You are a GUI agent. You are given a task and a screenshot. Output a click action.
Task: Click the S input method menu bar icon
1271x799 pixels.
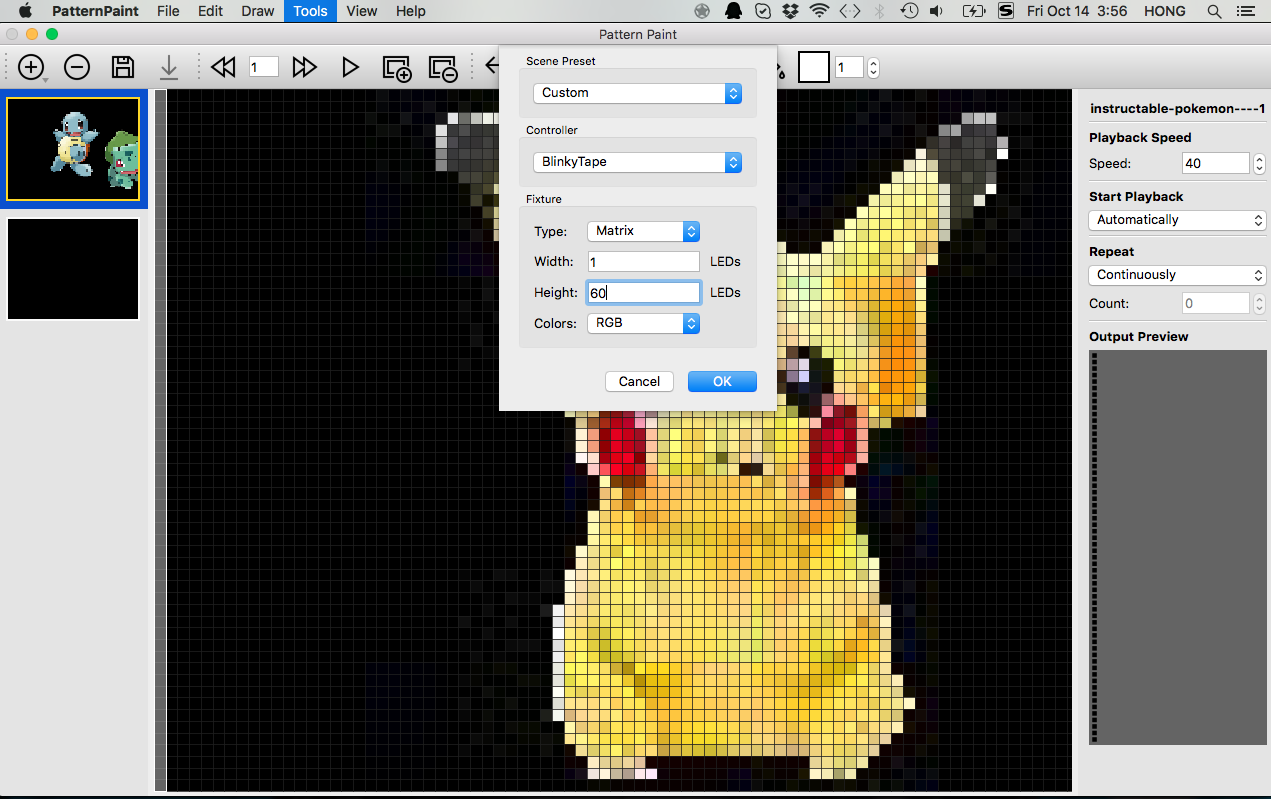tap(1005, 11)
